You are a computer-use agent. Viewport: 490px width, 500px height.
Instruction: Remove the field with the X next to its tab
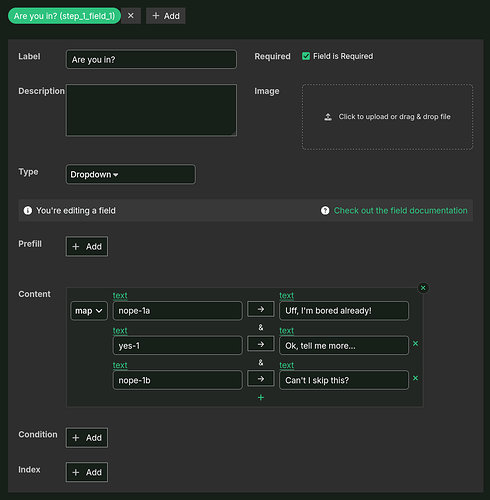[x=131, y=16]
